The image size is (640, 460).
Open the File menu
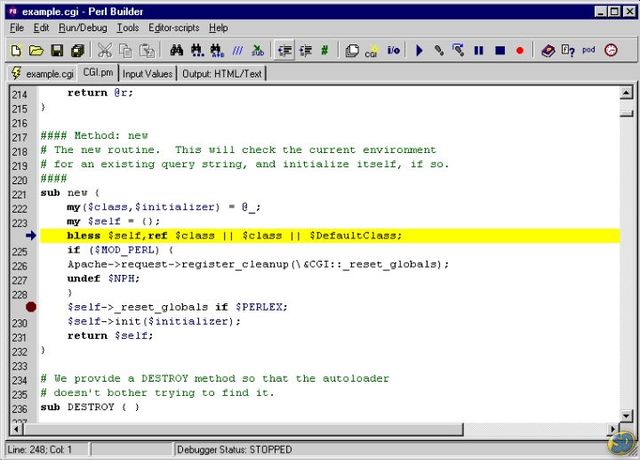tap(17, 28)
